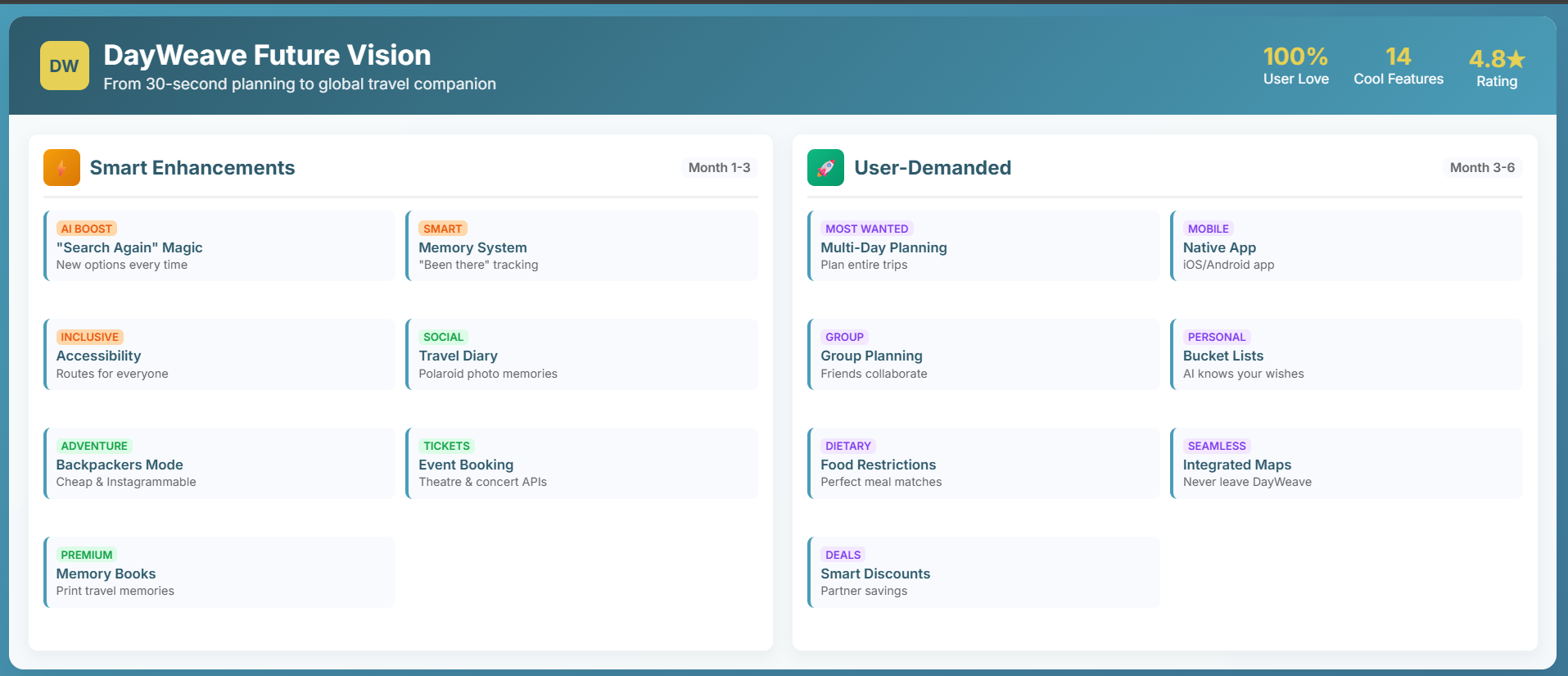Click the Smart Enhancements lightning icon
This screenshot has width=1568, height=676.
(x=61, y=168)
